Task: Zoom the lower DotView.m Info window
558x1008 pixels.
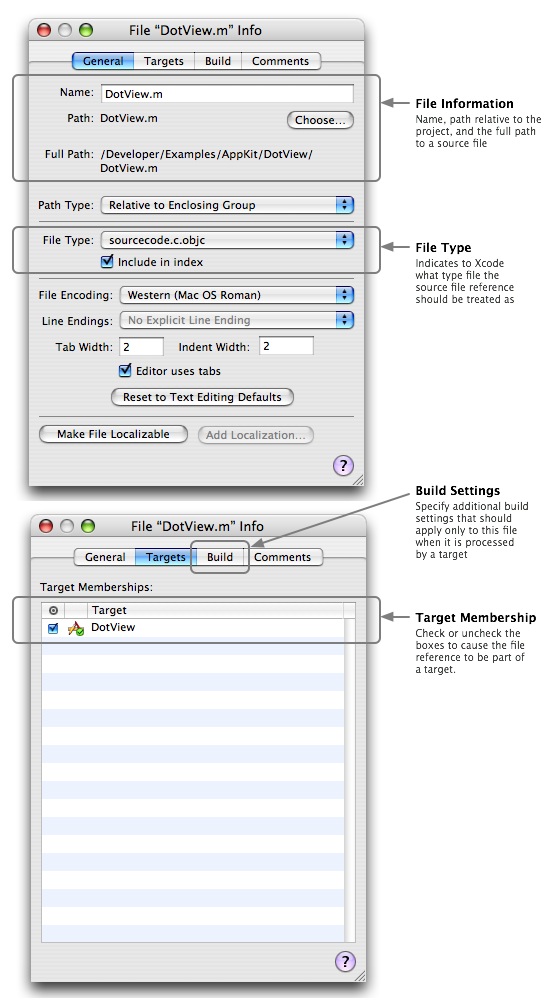Action: click(88, 526)
